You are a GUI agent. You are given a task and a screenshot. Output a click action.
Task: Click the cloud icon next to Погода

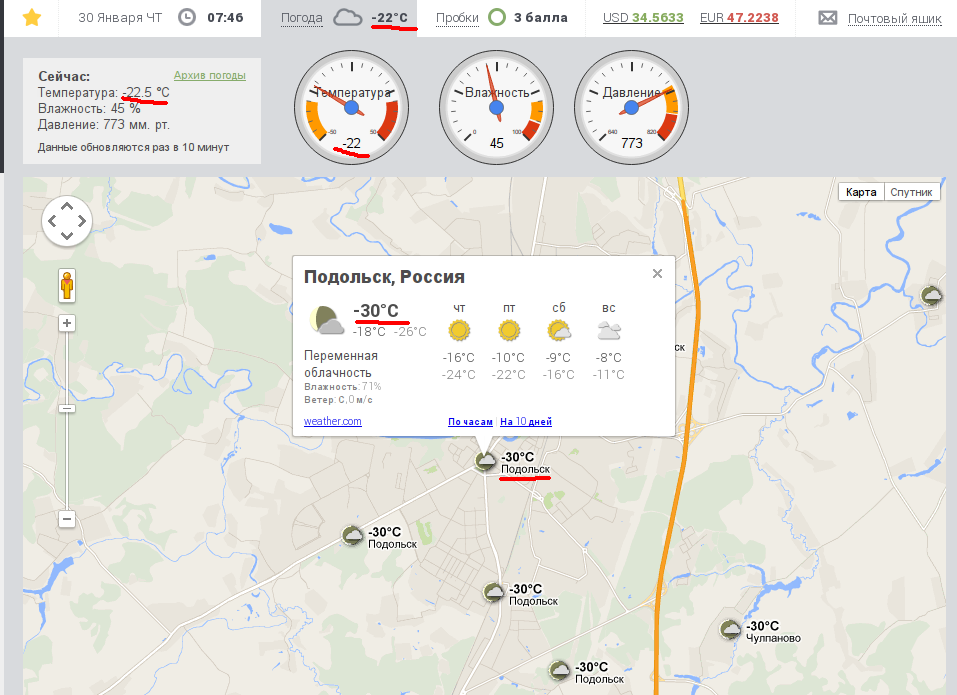click(x=347, y=18)
